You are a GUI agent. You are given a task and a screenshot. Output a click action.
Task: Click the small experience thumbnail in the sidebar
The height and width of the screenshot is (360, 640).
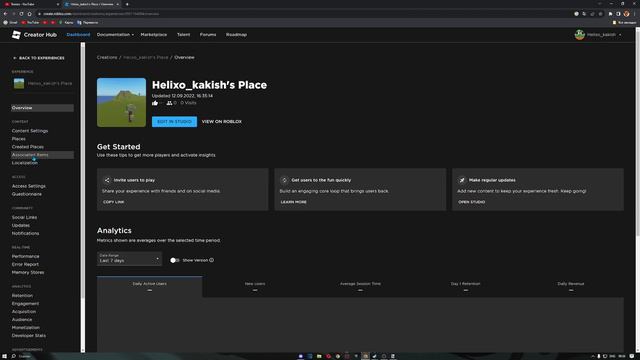19,83
